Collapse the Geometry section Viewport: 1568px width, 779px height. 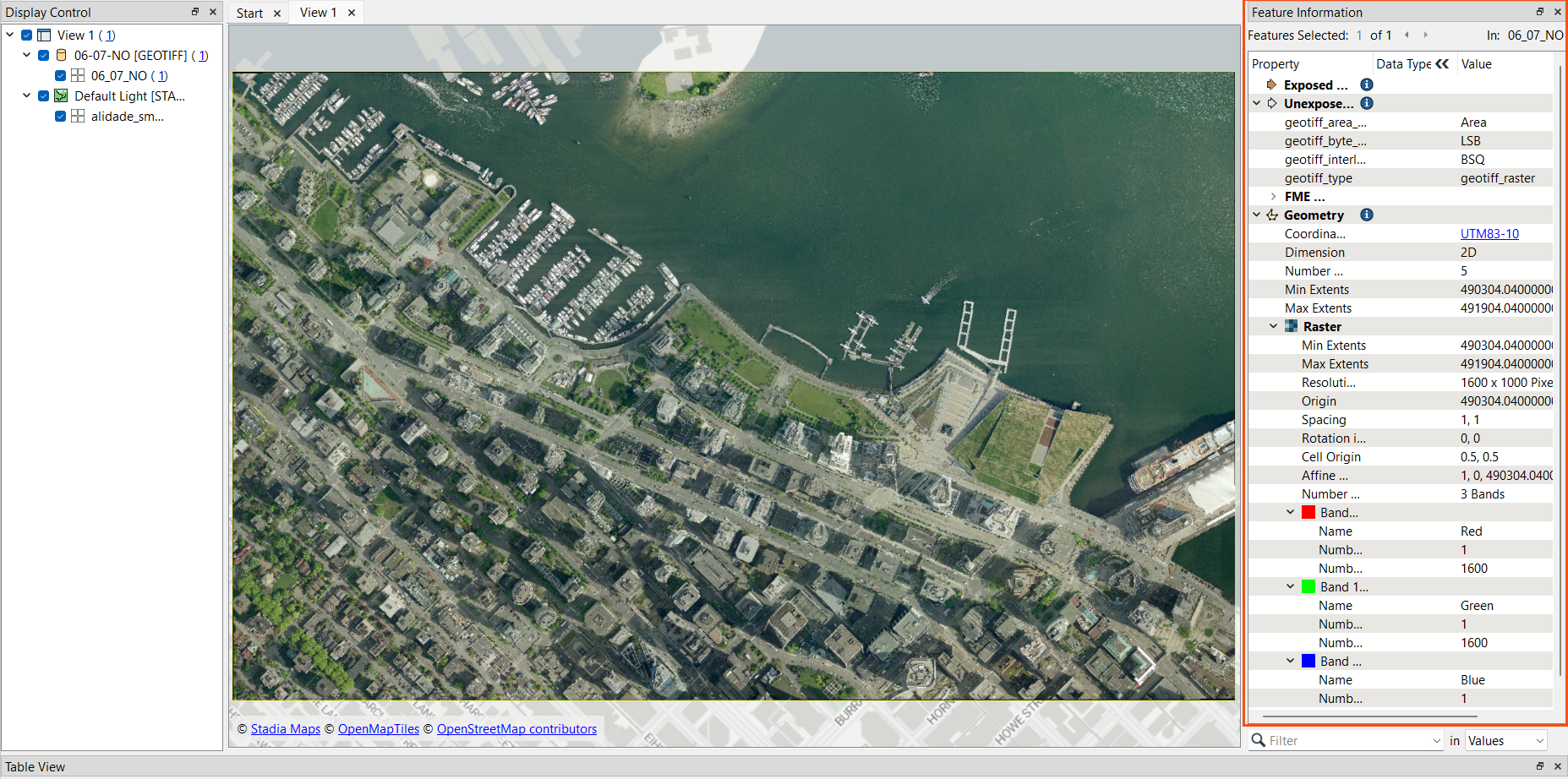point(1257,215)
